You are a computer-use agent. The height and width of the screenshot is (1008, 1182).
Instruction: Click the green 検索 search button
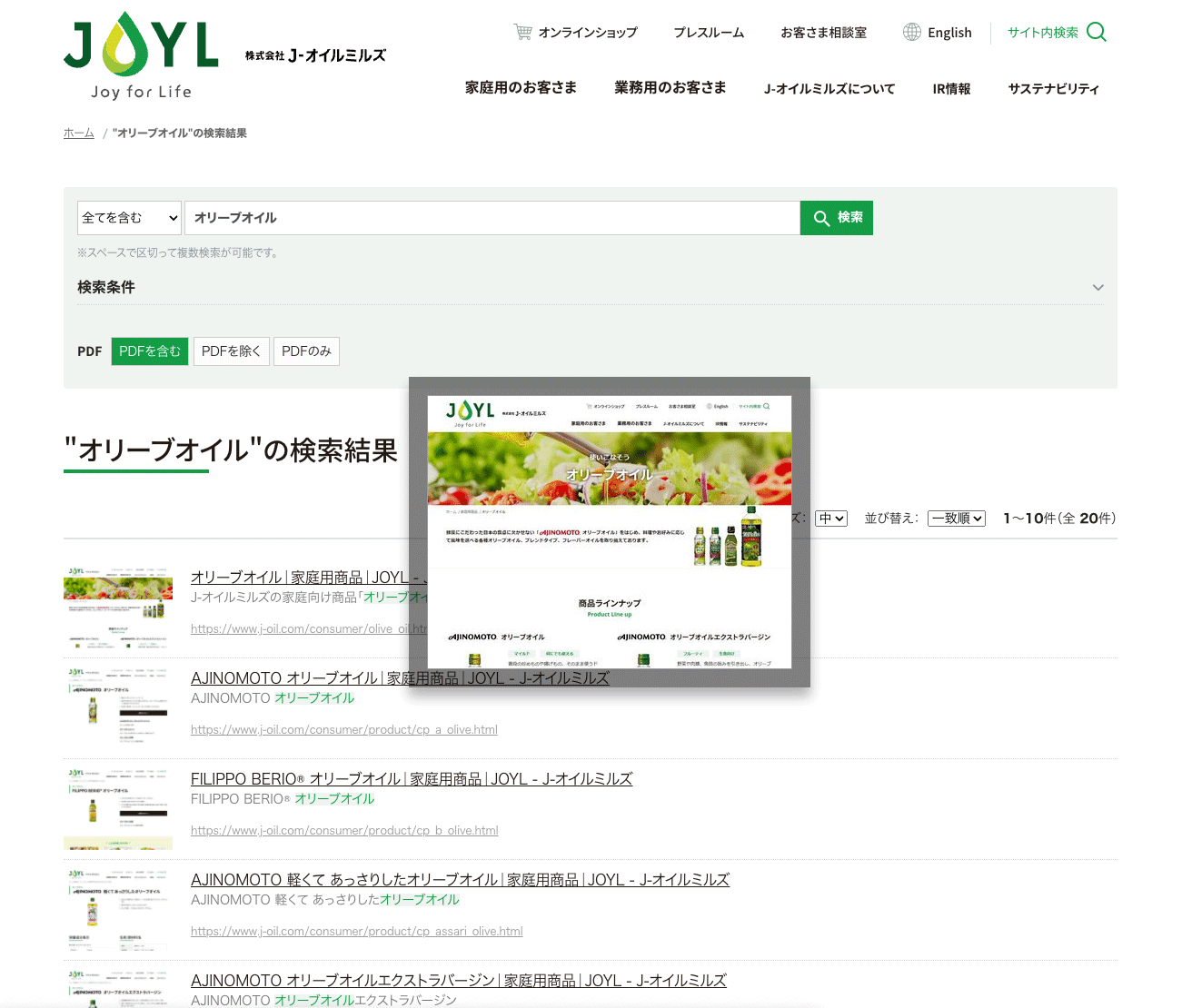pos(837,218)
